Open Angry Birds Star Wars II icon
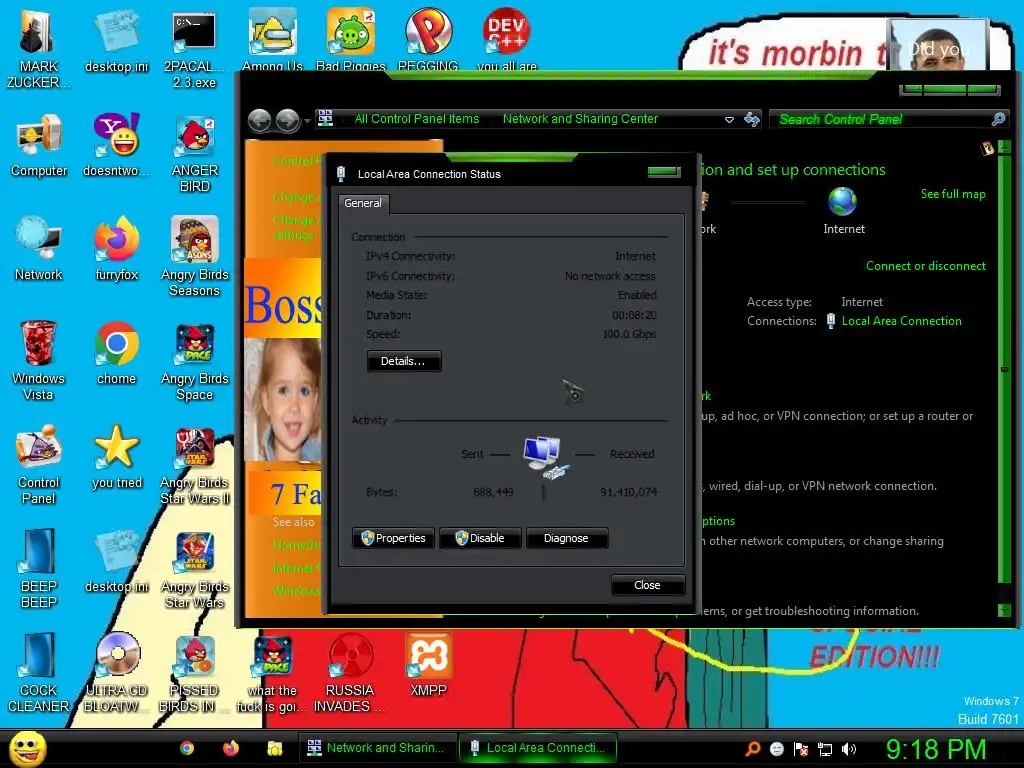The image size is (1024, 768). coord(195,465)
